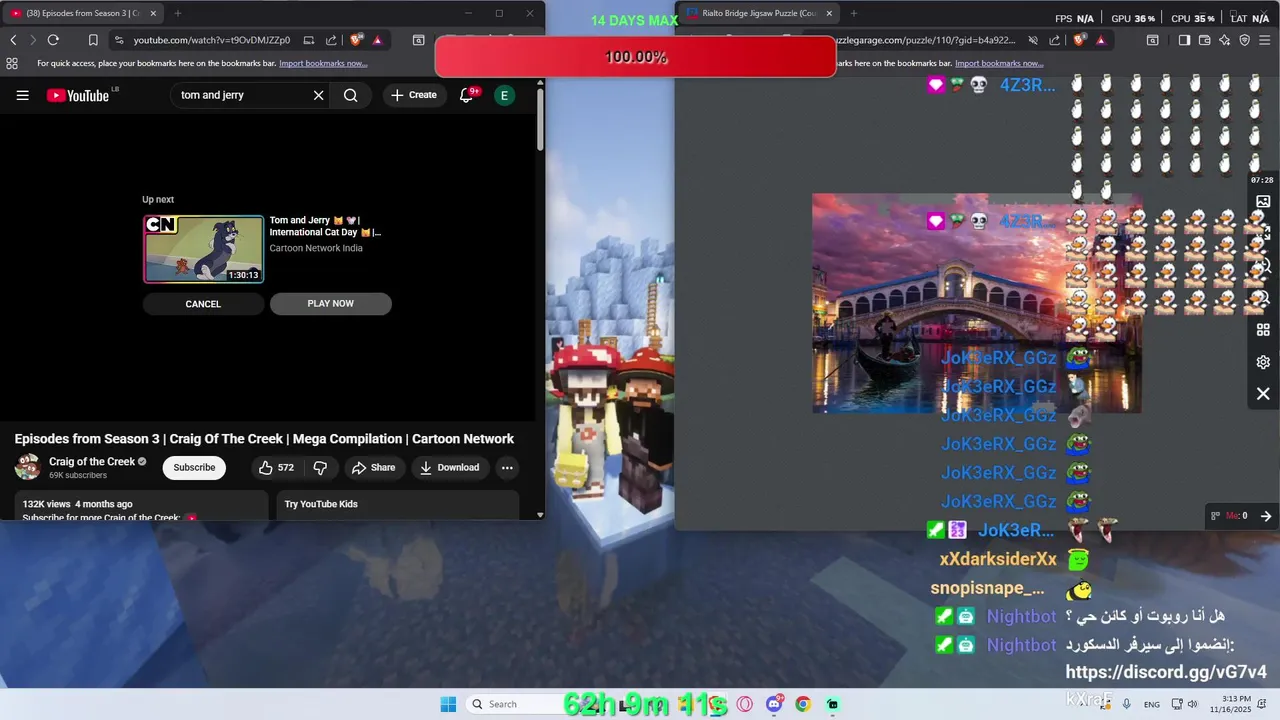The image size is (1280, 720).
Task: Open the YouTube account avatar 'E'
Action: 504,95
